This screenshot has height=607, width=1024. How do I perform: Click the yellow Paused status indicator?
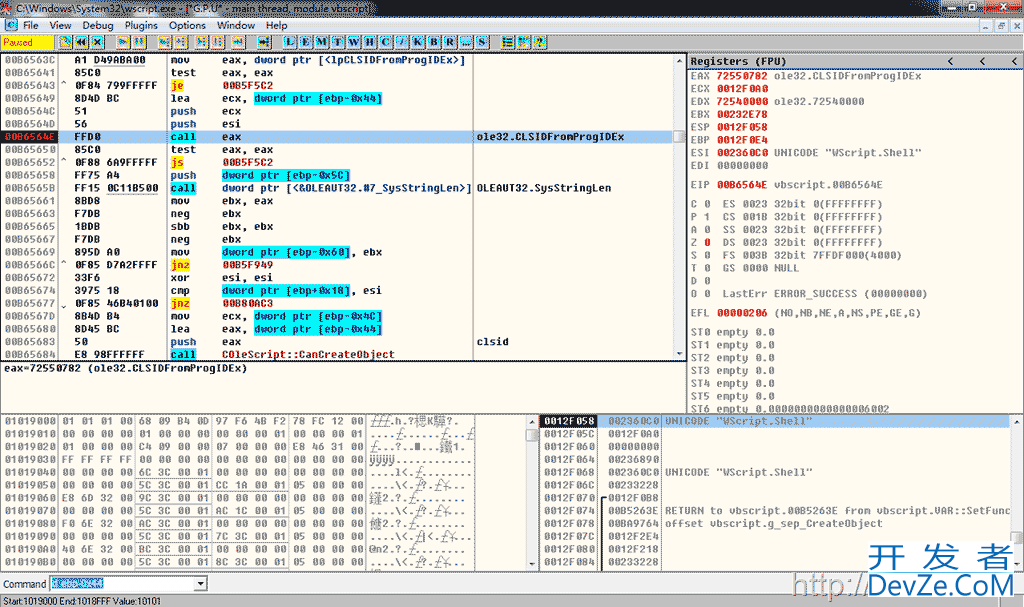click(x=27, y=42)
